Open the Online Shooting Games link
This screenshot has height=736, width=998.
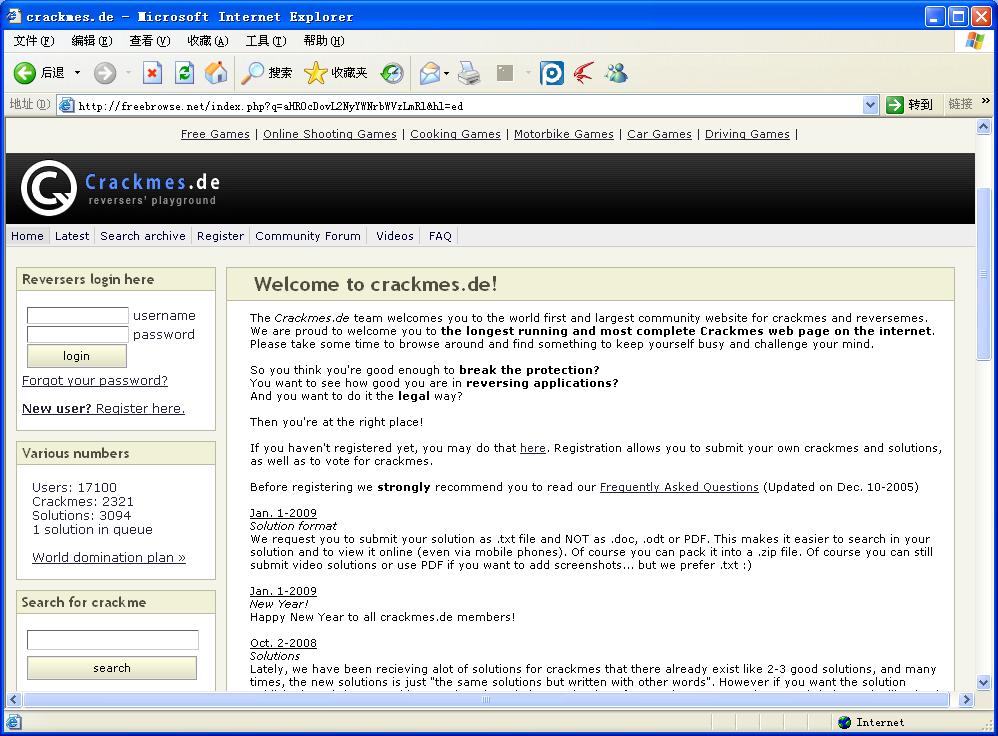pyautogui.click(x=330, y=134)
